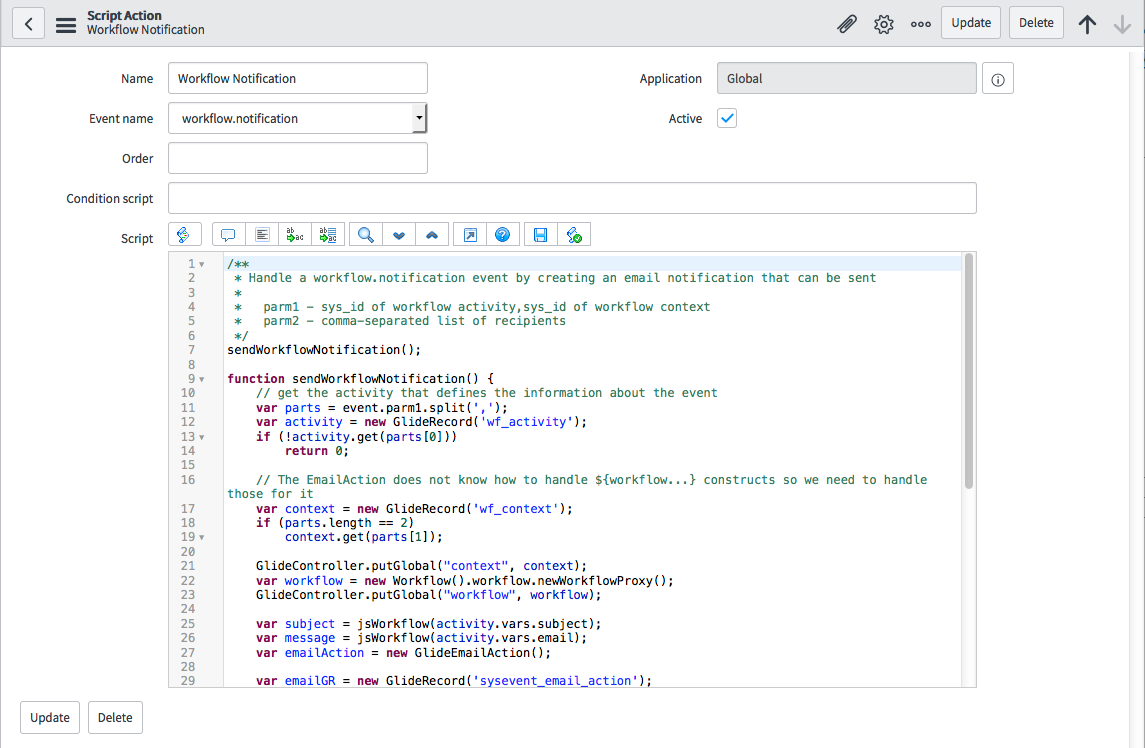
Task: Find next match with down chevron
Action: [x=399, y=234]
